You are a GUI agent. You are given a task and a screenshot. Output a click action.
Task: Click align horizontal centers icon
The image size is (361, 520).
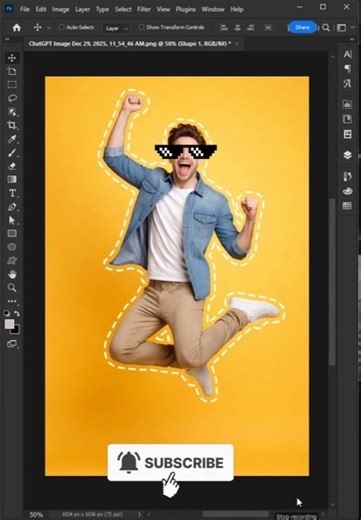click(x=237, y=28)
